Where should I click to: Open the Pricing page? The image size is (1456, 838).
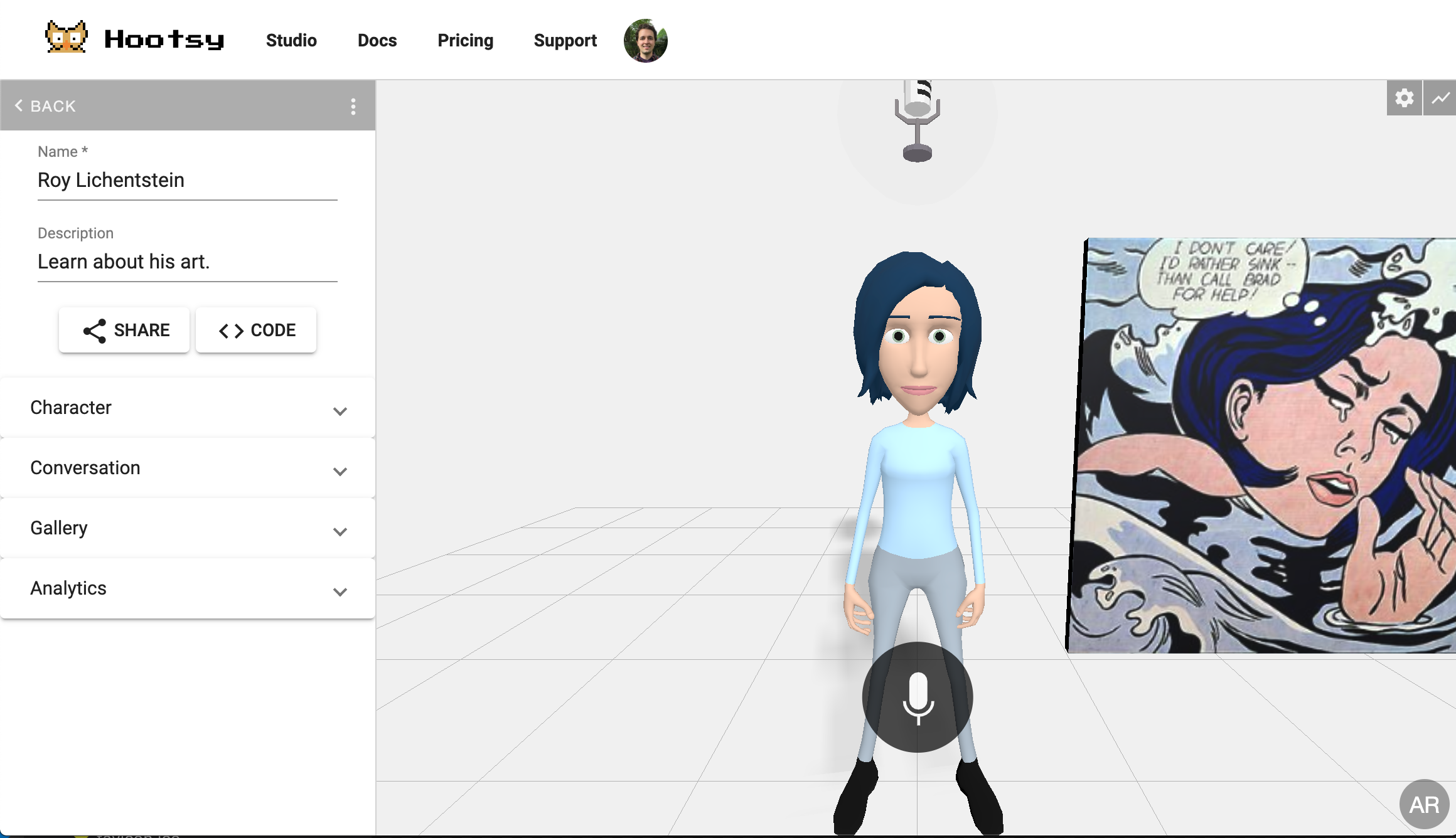(465, 40)
